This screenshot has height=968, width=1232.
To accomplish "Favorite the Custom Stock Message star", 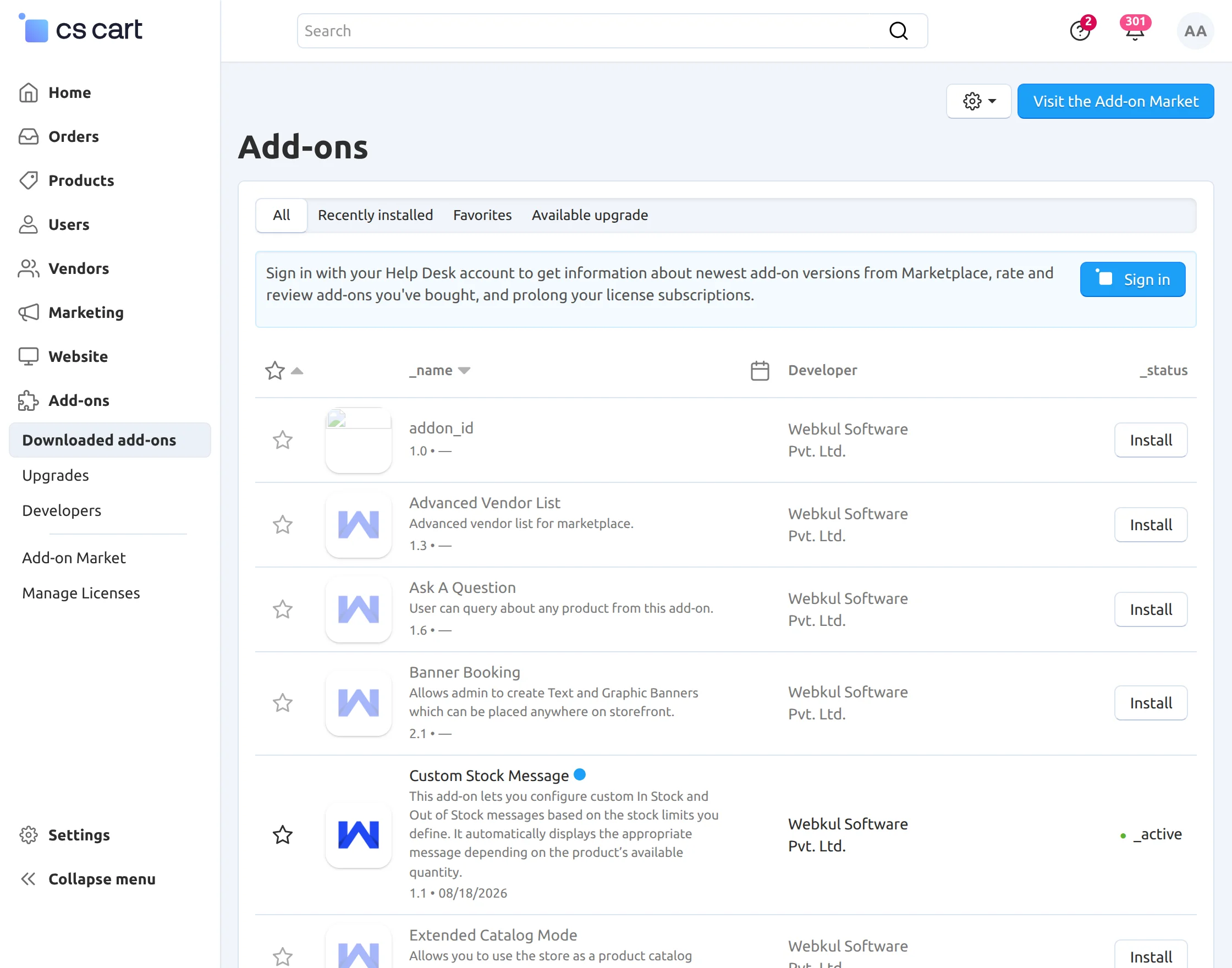I will 283,835.
